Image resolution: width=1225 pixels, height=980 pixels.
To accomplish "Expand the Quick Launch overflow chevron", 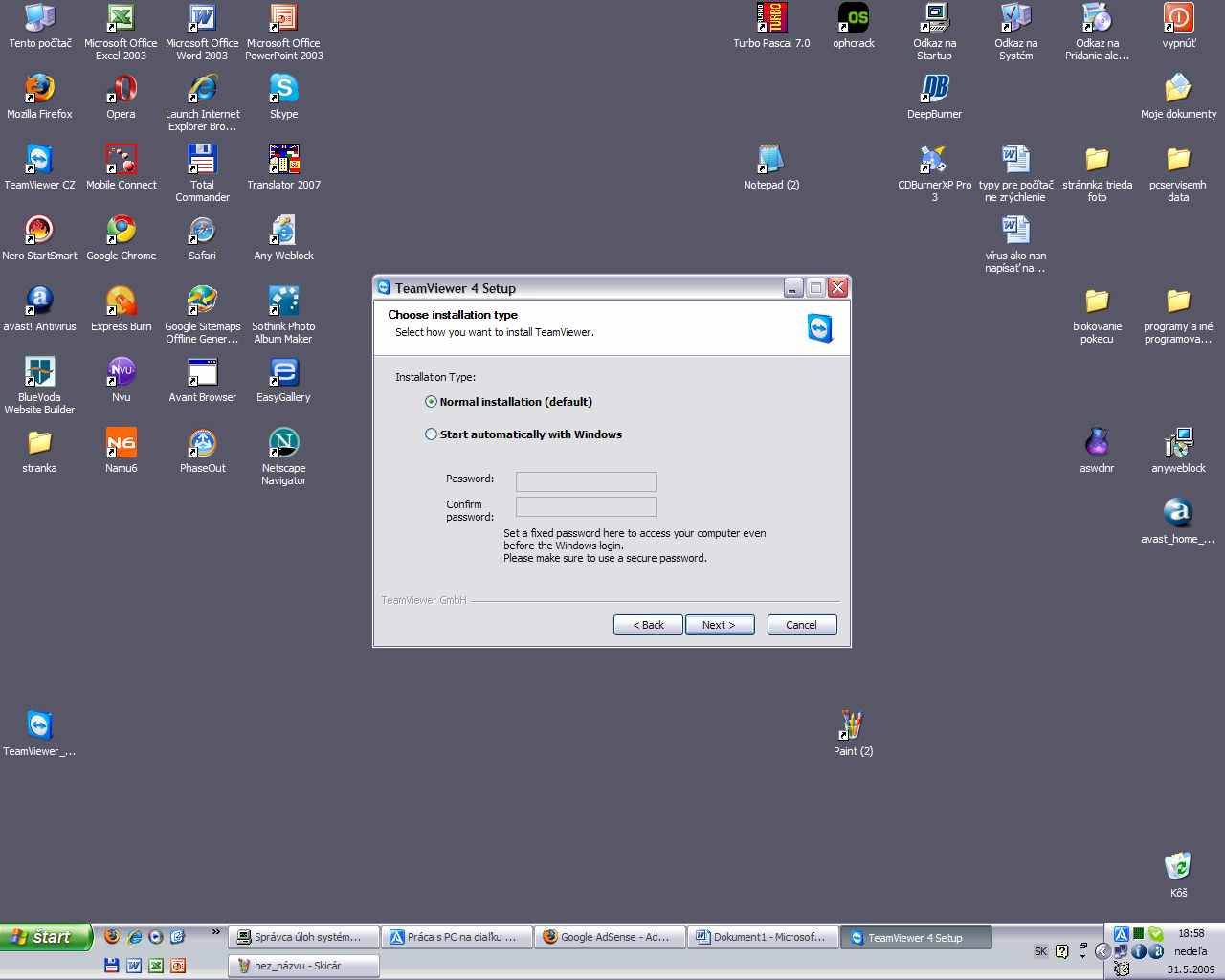I will point(216,933).
